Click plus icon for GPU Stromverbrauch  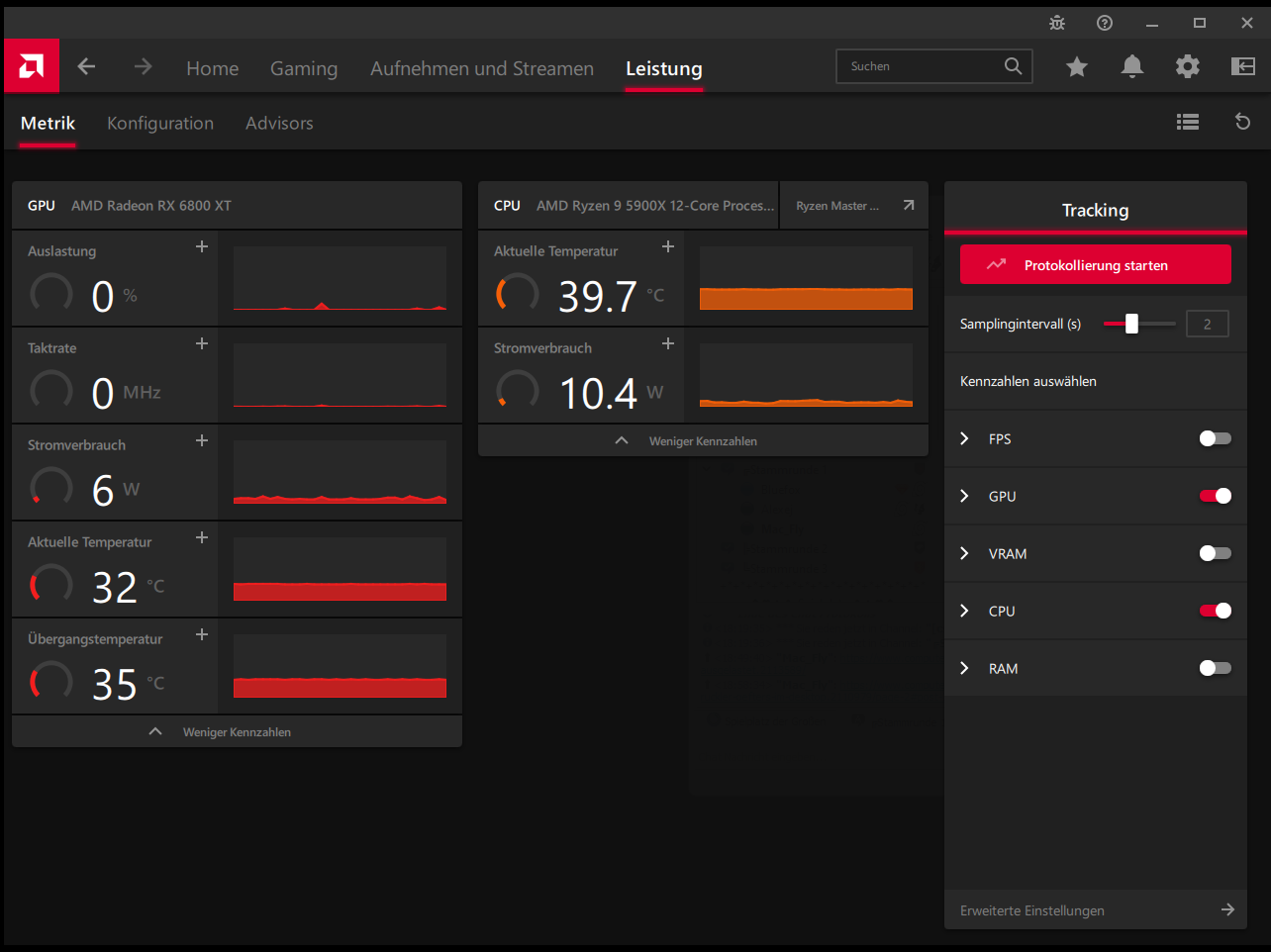click(202, 440)
